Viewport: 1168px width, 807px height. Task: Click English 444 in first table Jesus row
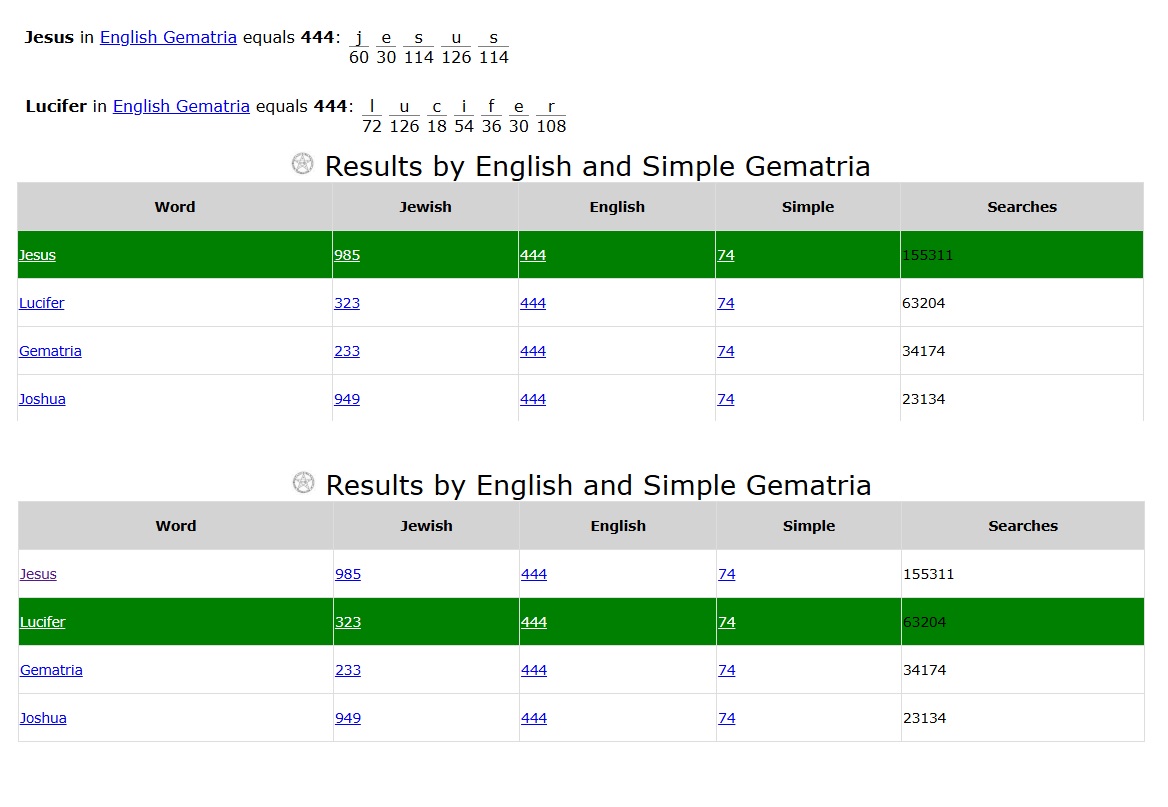click(533, 255)
